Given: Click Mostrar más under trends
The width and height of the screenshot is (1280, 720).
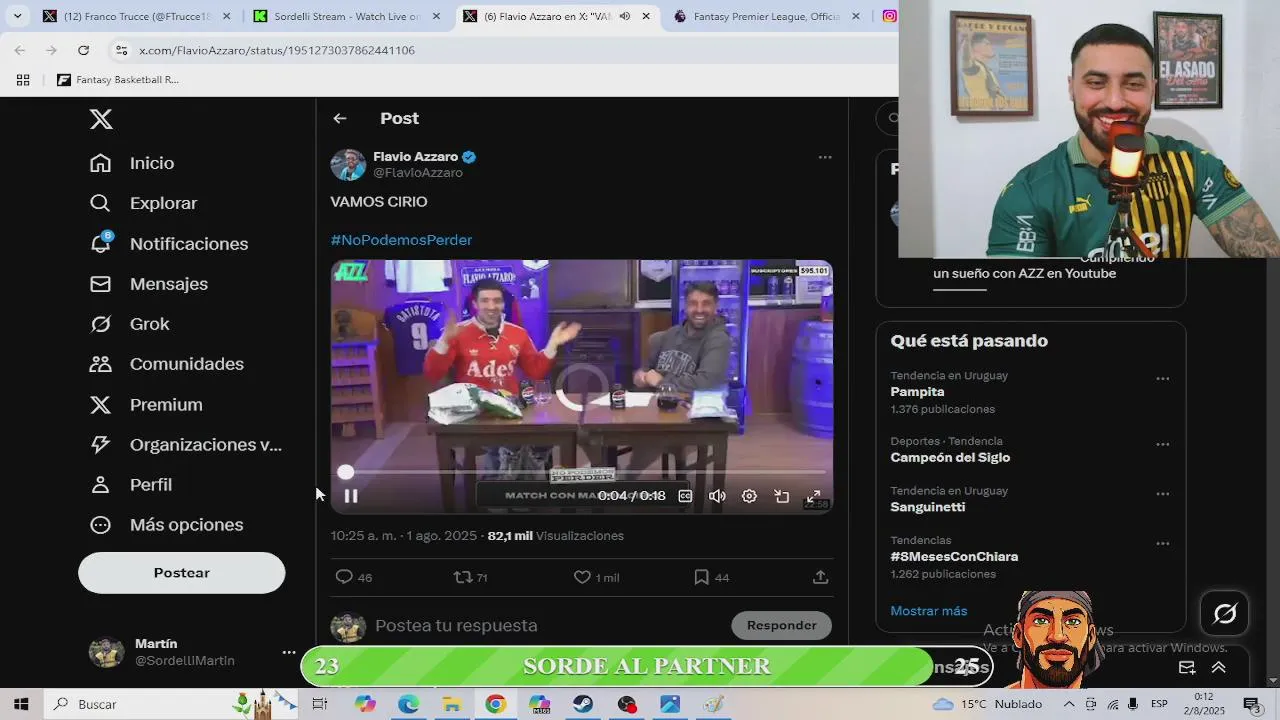Looking at the screenshot, I should pyautogui.click(x=929, y=611).
